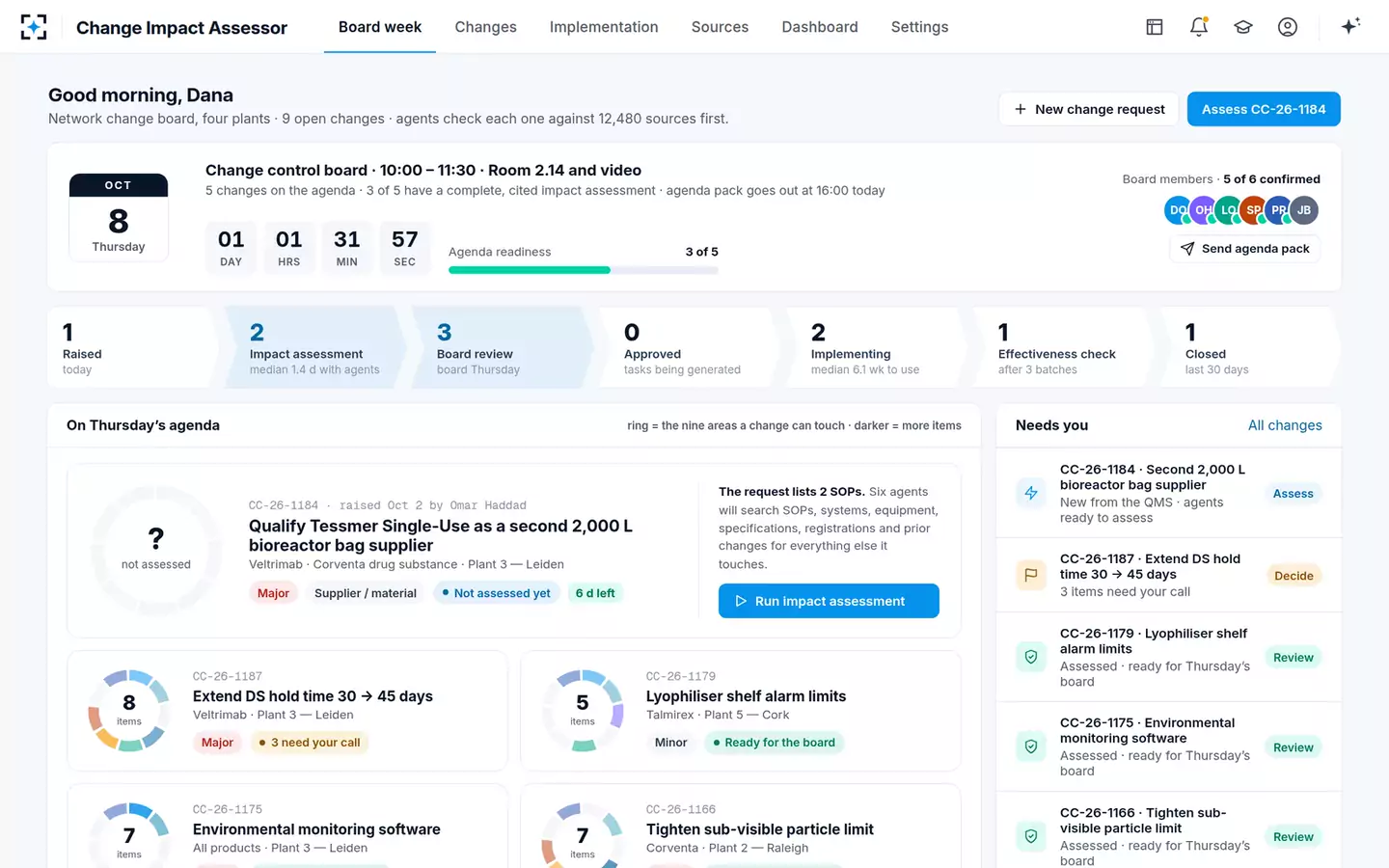Click Review for Environmental monitoring software
Screen dimensions: 1389x868
coord(1293,747)
